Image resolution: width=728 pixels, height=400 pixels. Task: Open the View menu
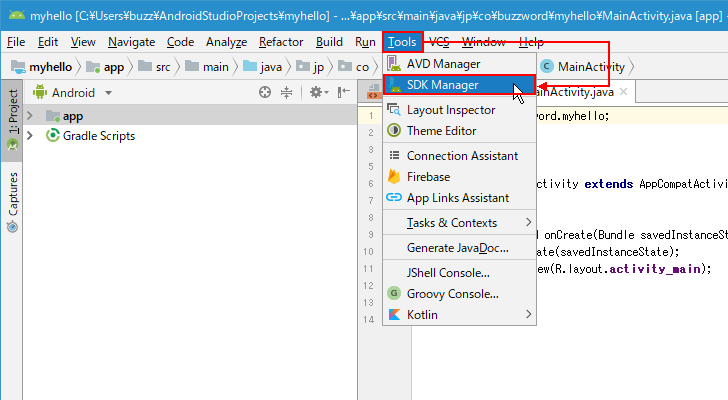pos(83,42)
